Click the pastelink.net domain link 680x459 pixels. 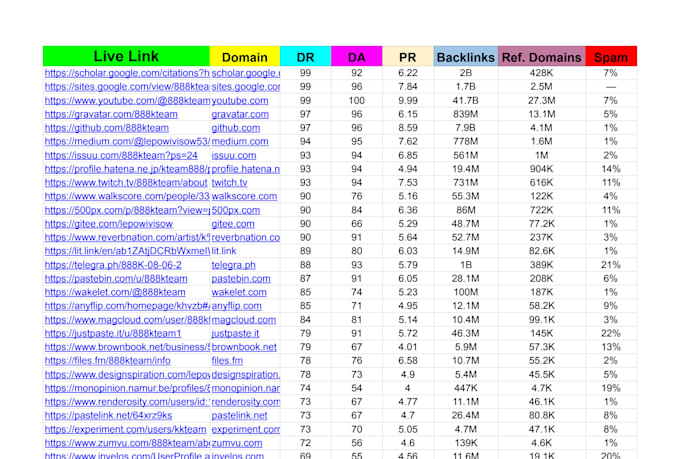pos(239,416)
